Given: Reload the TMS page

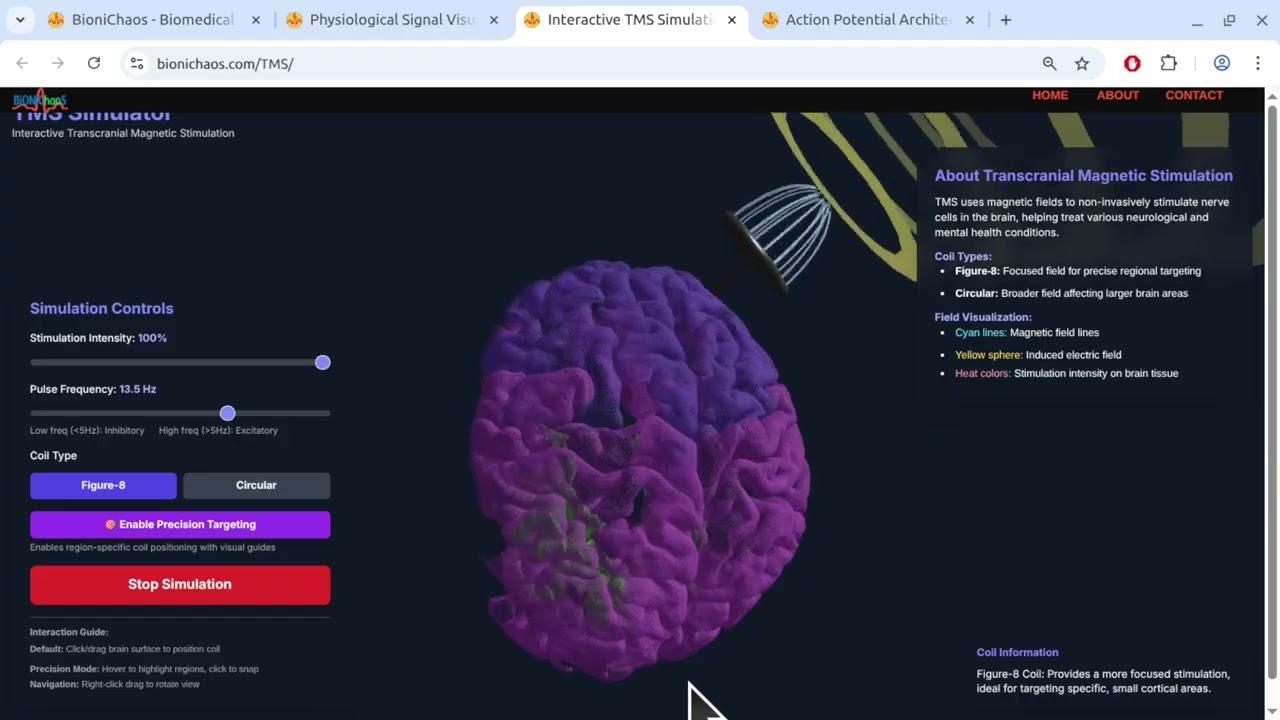Looking at the screenshot, I should (94, 63).
